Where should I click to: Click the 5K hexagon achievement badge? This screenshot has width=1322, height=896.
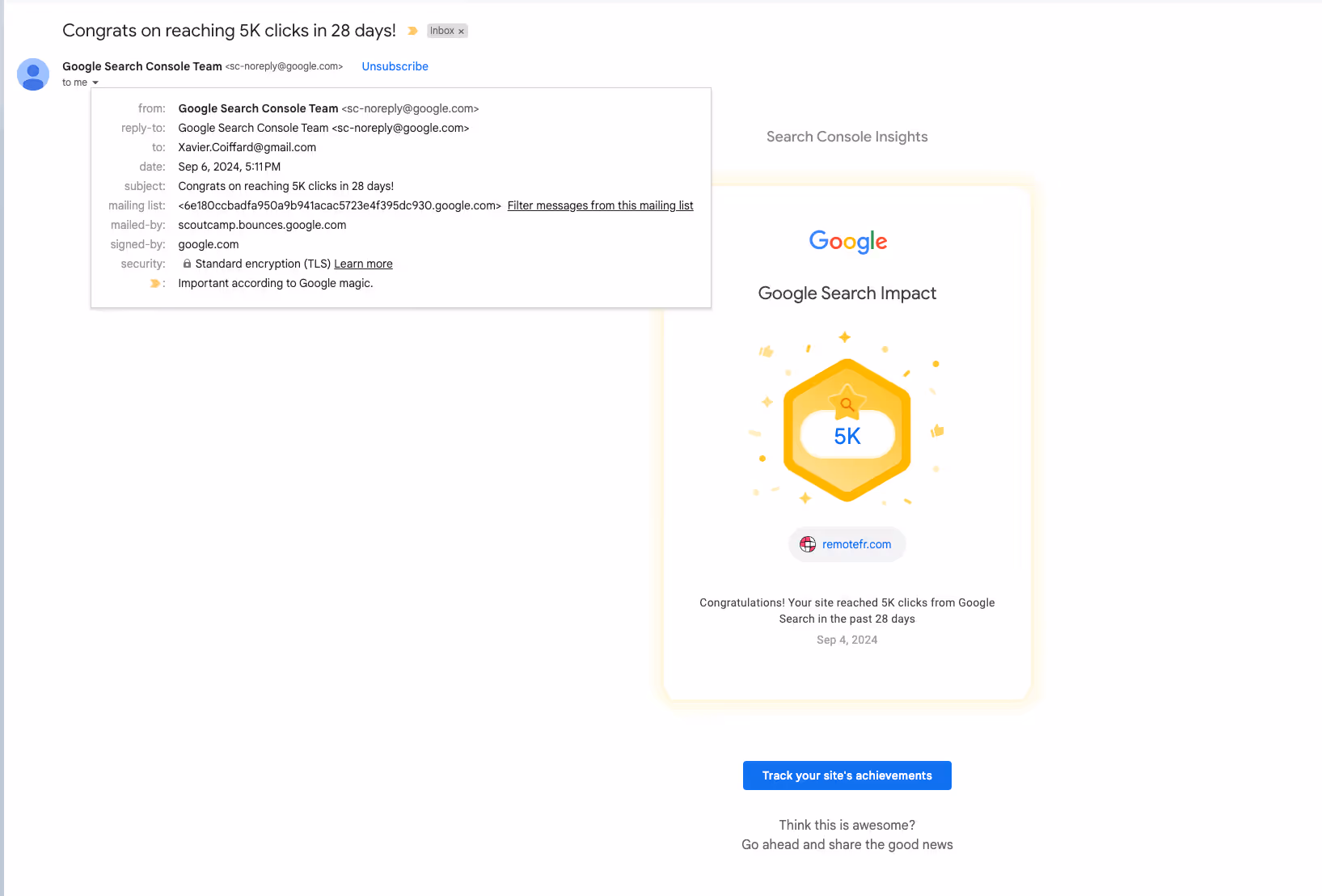click(x=847, y=430)
